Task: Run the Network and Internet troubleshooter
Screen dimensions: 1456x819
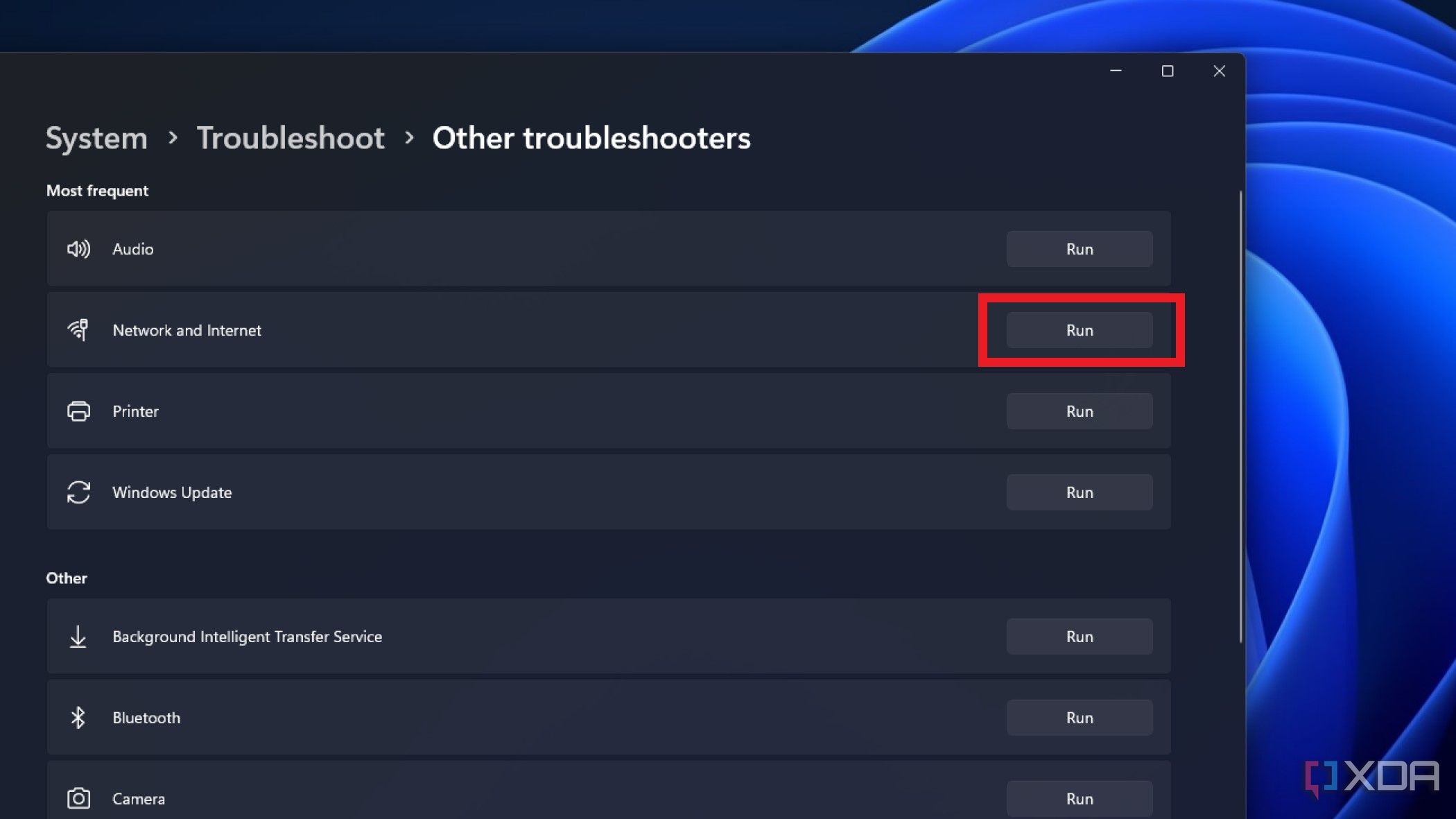Action: coord(1080,330)
